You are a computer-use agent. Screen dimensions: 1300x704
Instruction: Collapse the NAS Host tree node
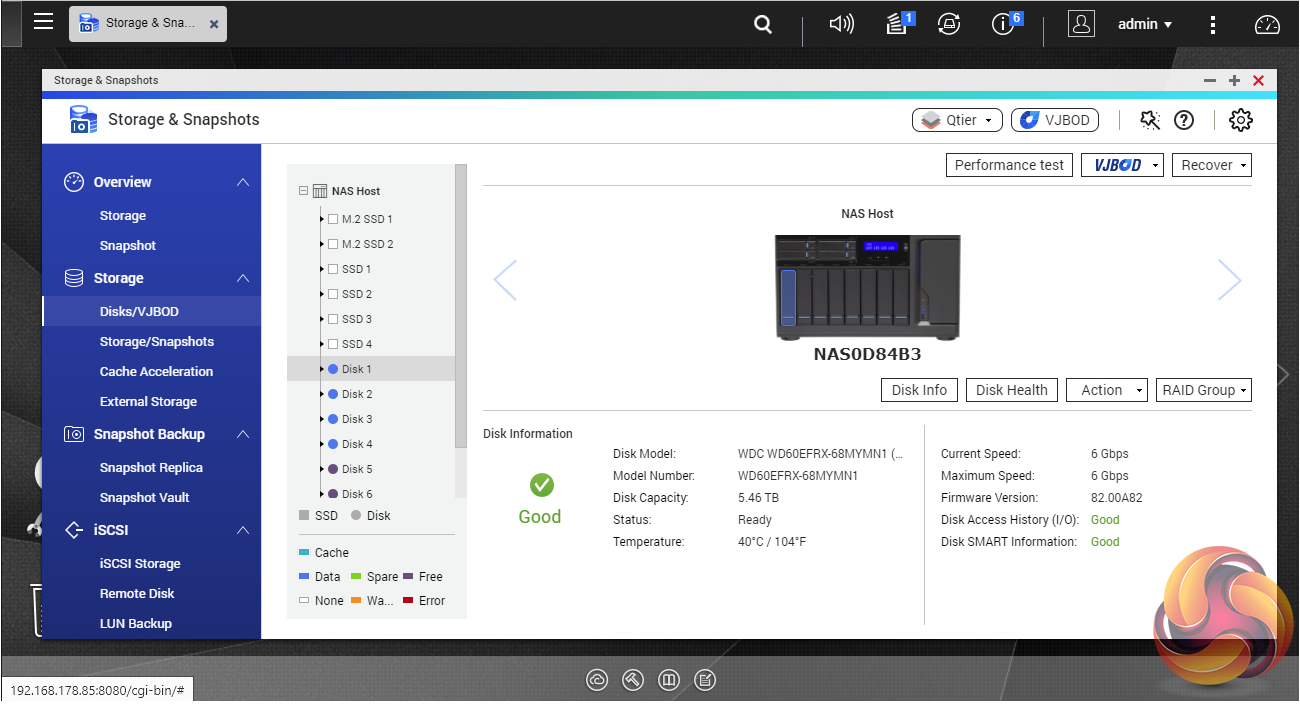pyautogui.click(x=303, y=191)
